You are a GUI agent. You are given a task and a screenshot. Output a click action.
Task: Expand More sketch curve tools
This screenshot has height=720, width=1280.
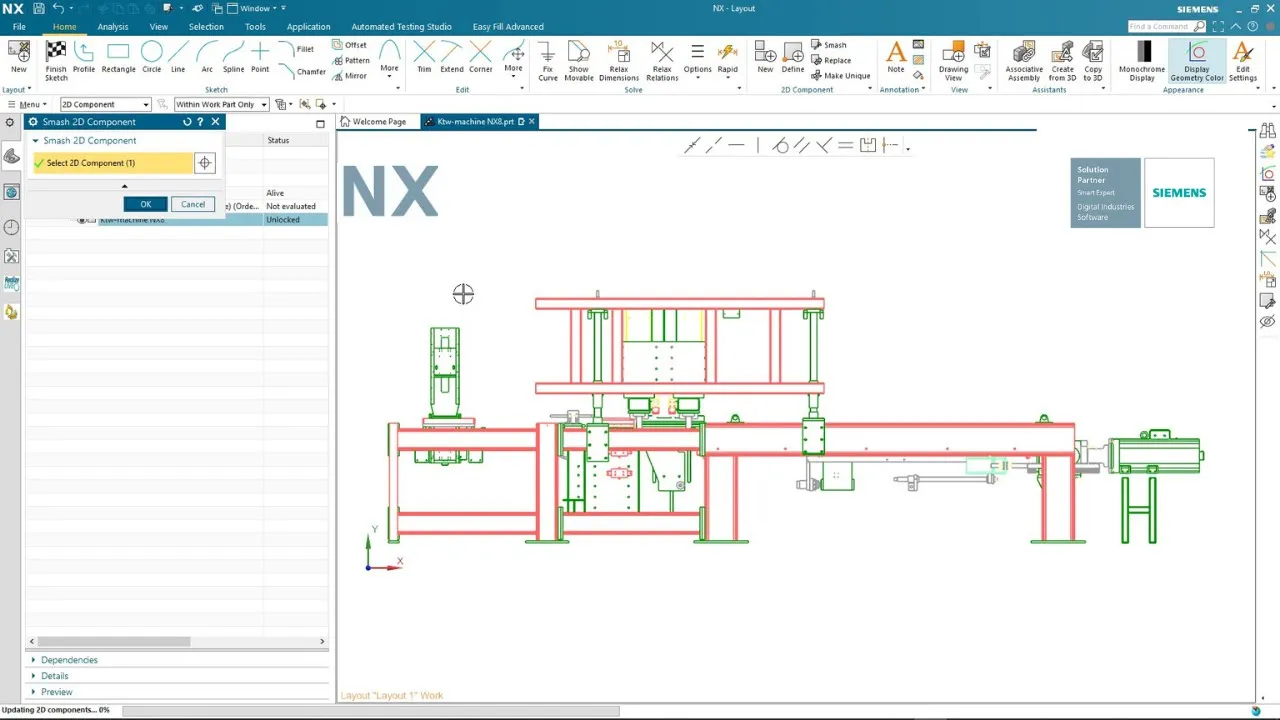(x=389, y=61)
